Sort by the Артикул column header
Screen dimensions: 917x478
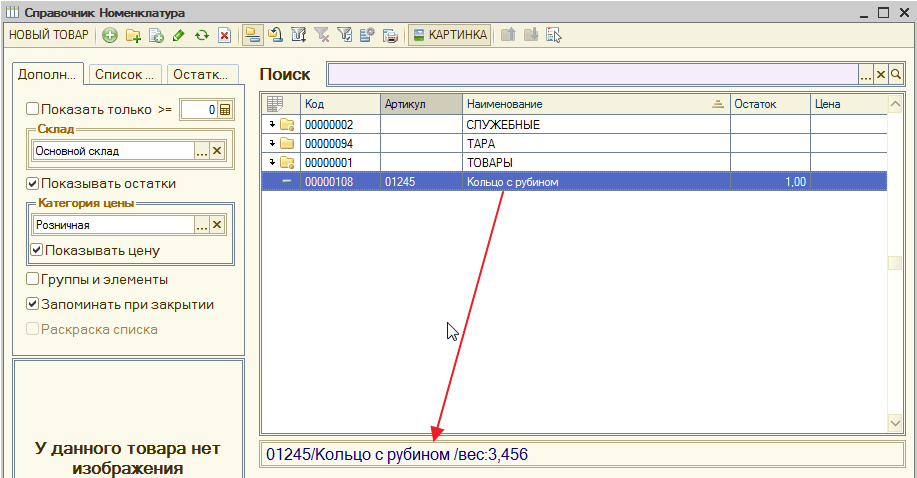coord(421,104)
